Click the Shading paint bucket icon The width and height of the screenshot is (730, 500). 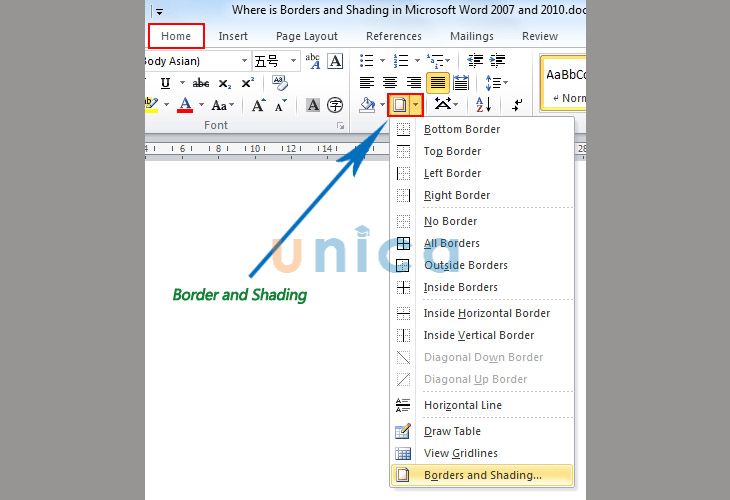tap(368, 105)
